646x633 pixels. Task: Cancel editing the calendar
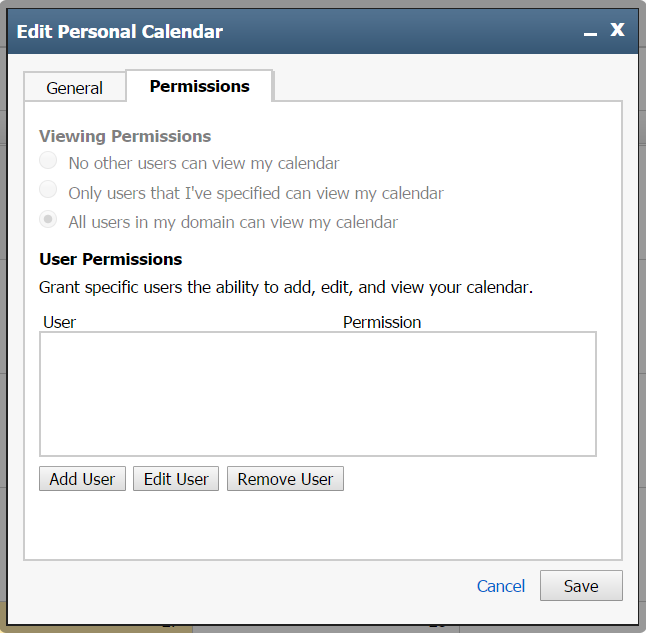tap(501, 586)
